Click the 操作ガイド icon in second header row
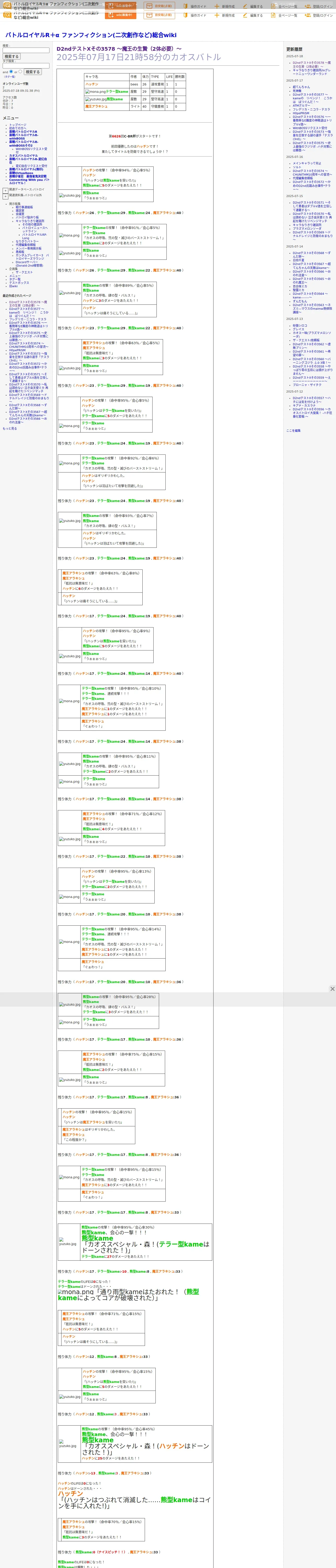Image resolution: width=336 pixels, height=1568 pixels. (185, 15)
